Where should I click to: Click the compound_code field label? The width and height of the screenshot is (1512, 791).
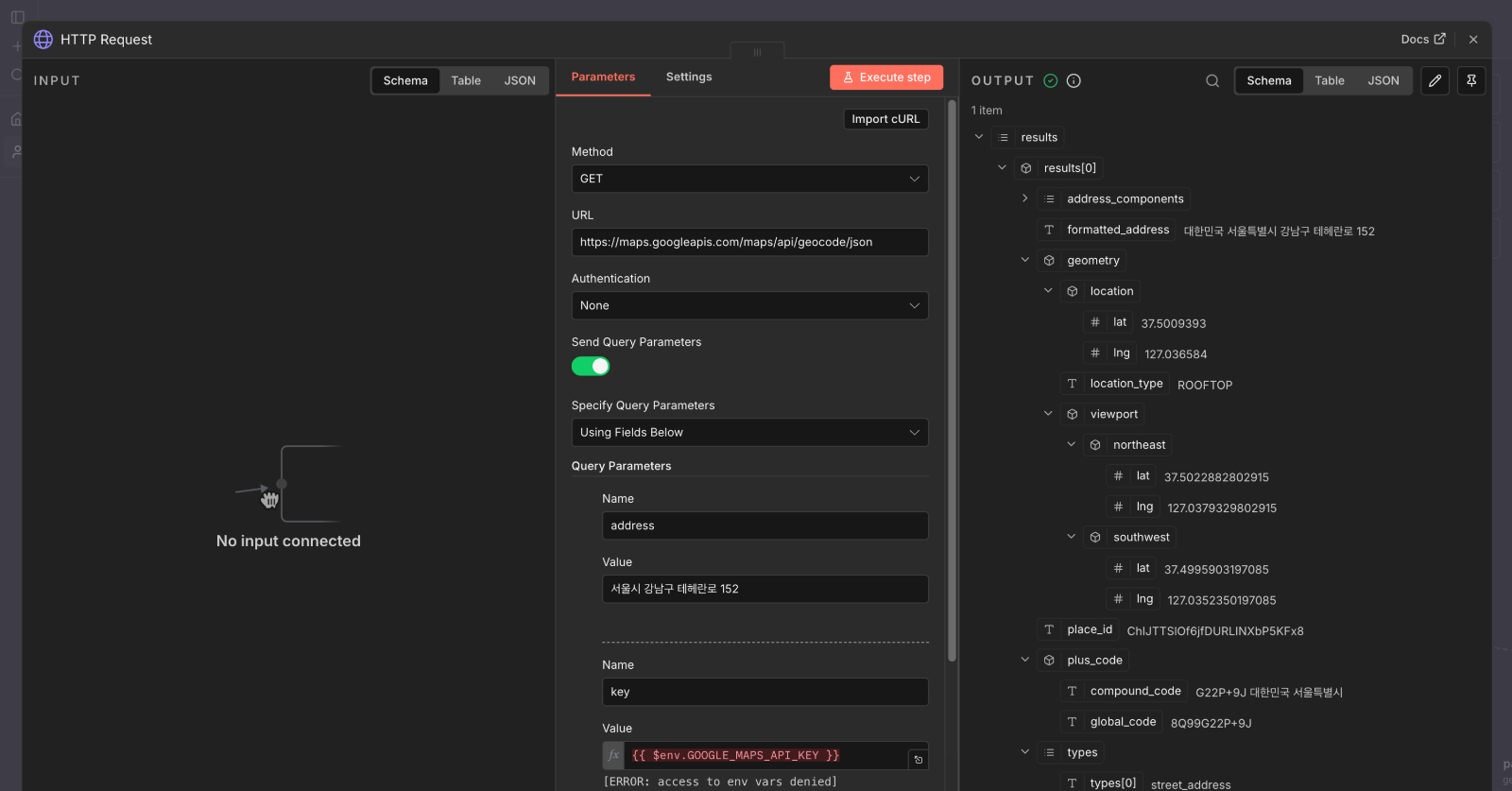[x=1135, y=691]
